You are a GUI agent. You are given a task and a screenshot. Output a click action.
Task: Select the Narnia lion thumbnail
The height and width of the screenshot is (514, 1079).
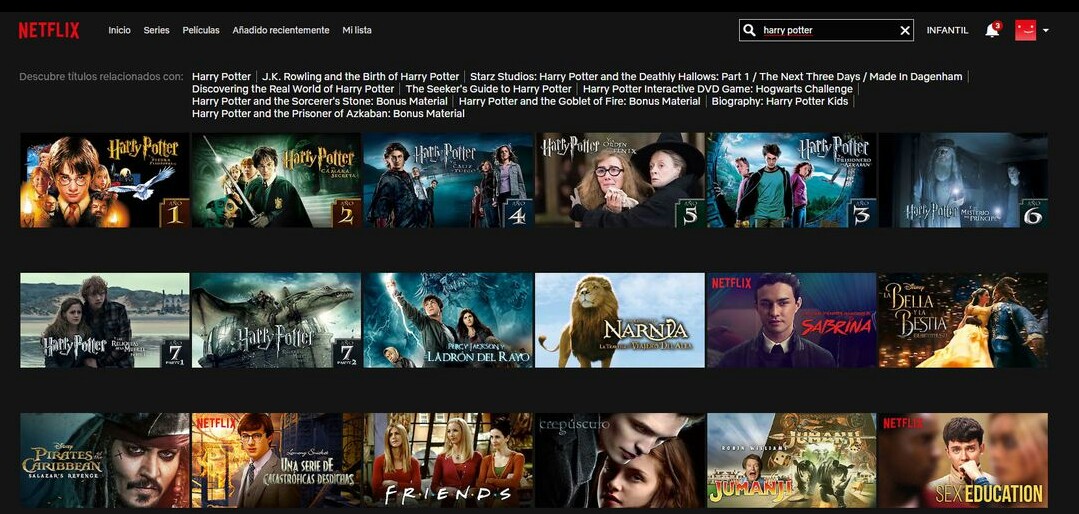click(619, 321)
